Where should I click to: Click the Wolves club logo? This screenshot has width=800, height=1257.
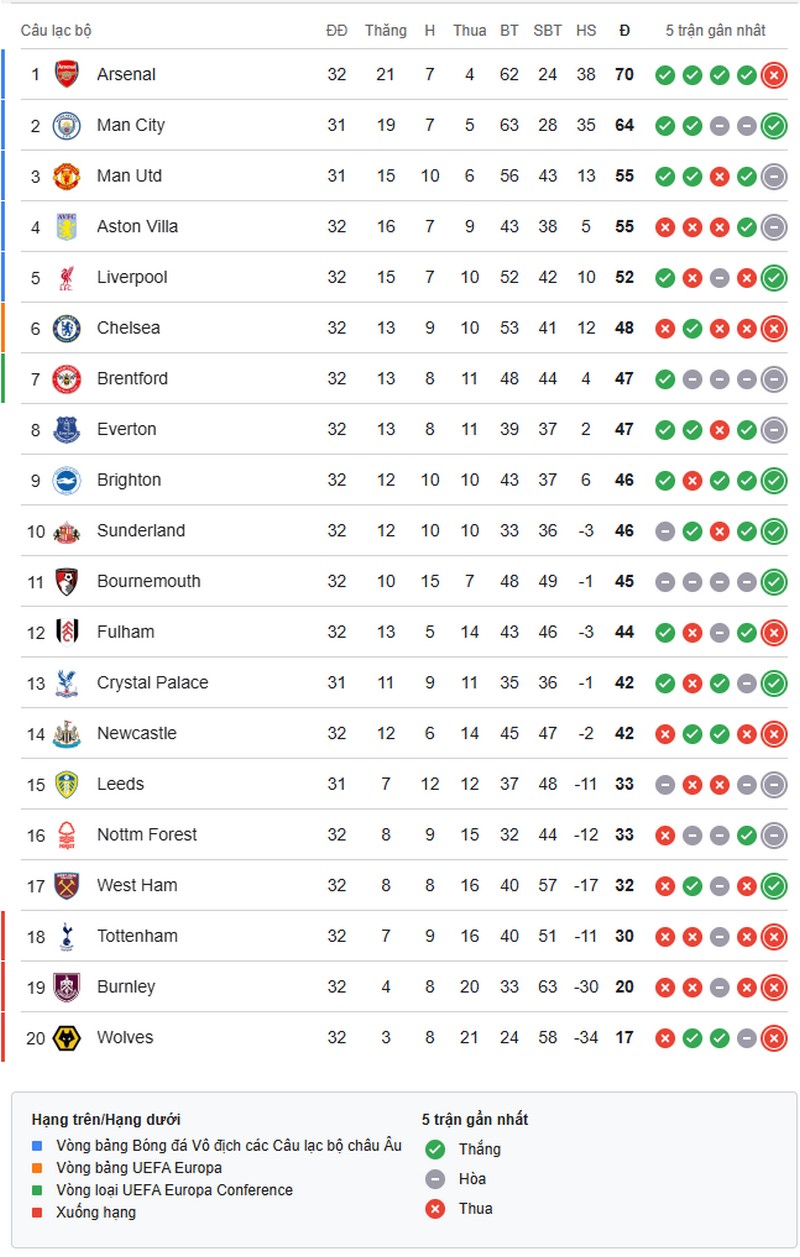coord(66,1038)
